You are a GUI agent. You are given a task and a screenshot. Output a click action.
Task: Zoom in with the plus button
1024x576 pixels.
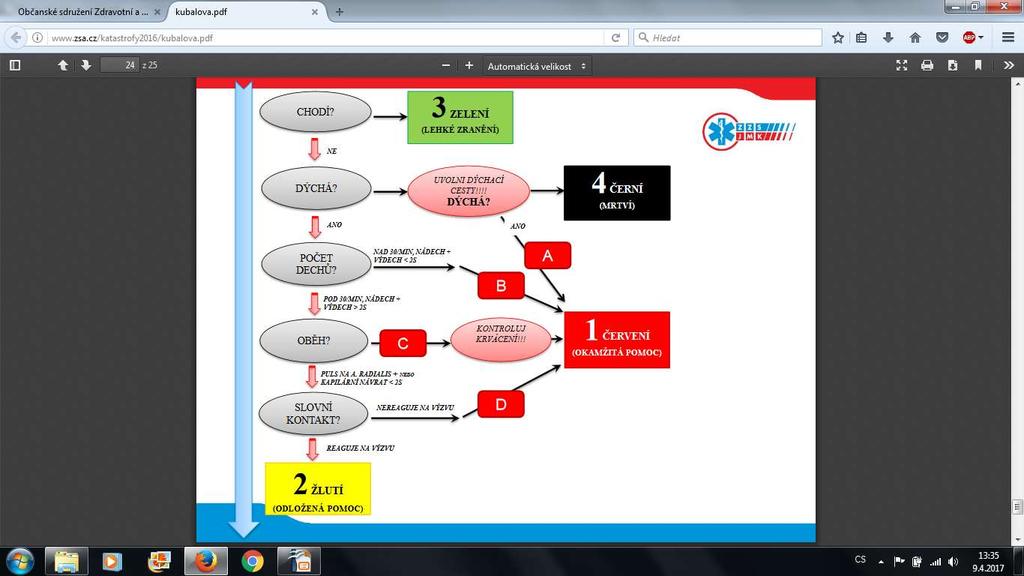(469, 65)
